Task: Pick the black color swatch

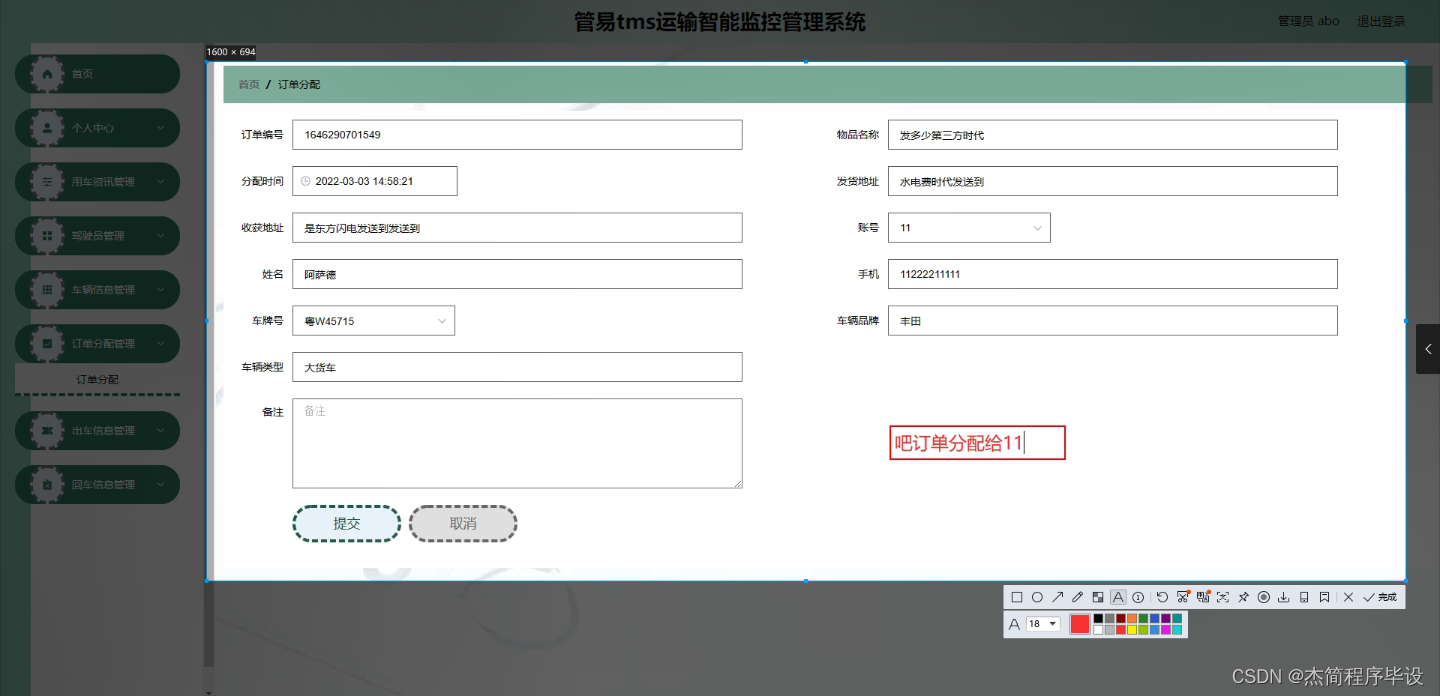Action: point(1098,619)
